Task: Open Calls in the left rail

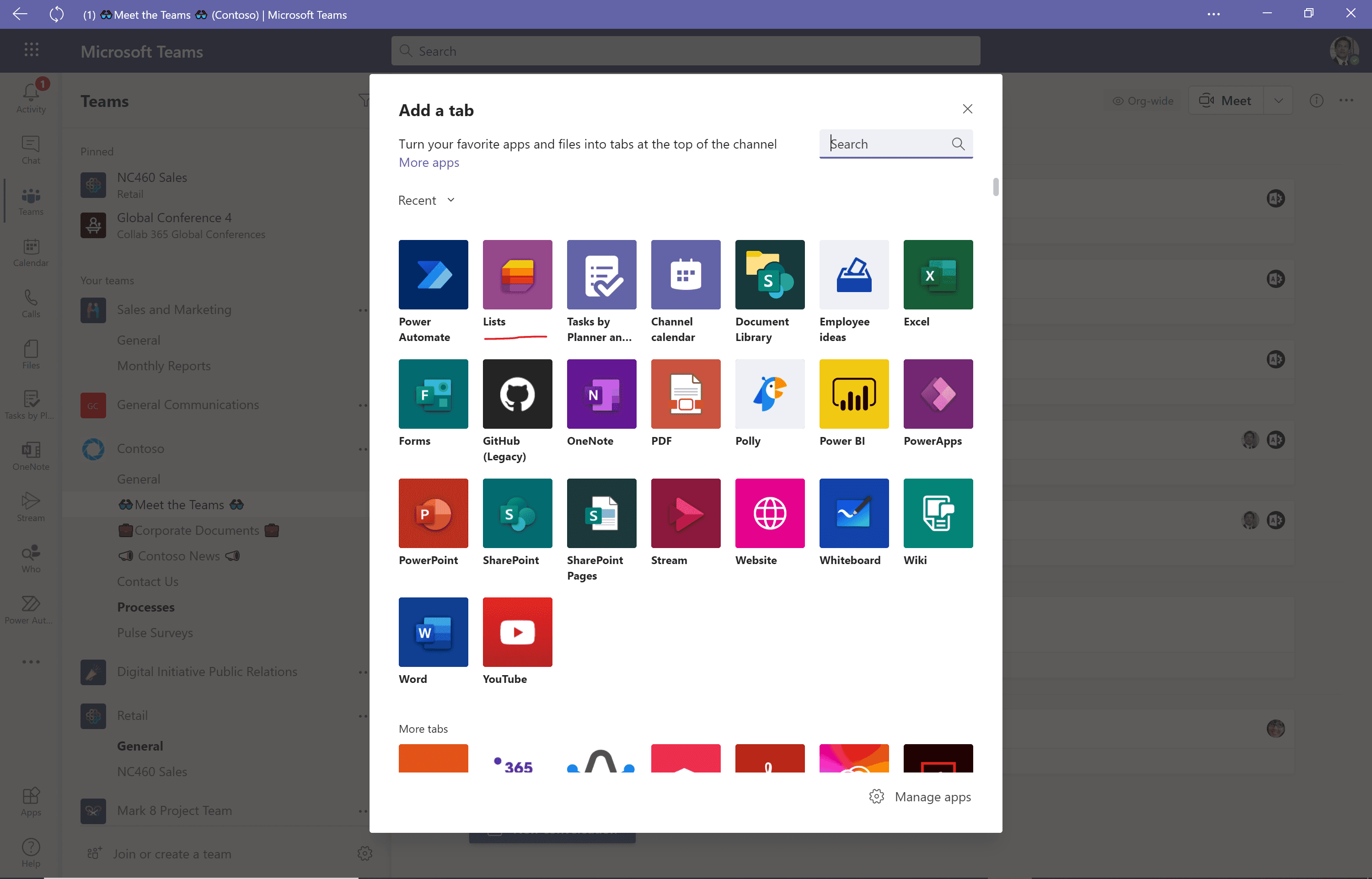Action: tap(31, 303)
